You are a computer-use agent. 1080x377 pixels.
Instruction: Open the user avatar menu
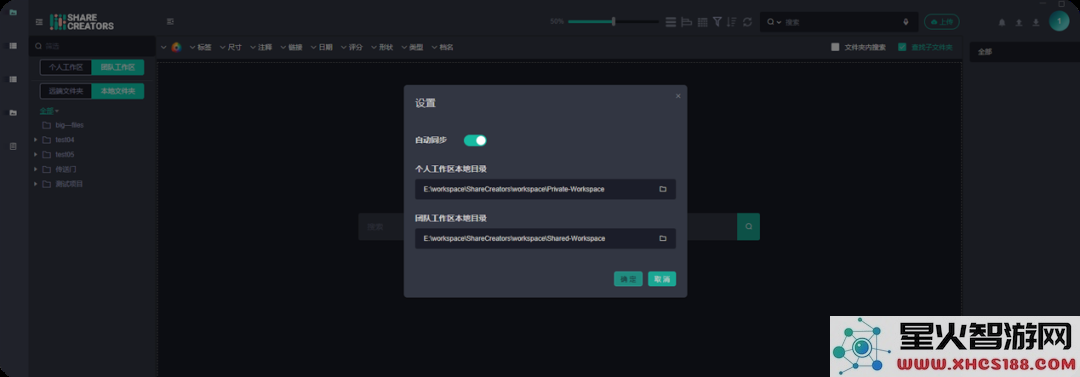pos(1059,21)
